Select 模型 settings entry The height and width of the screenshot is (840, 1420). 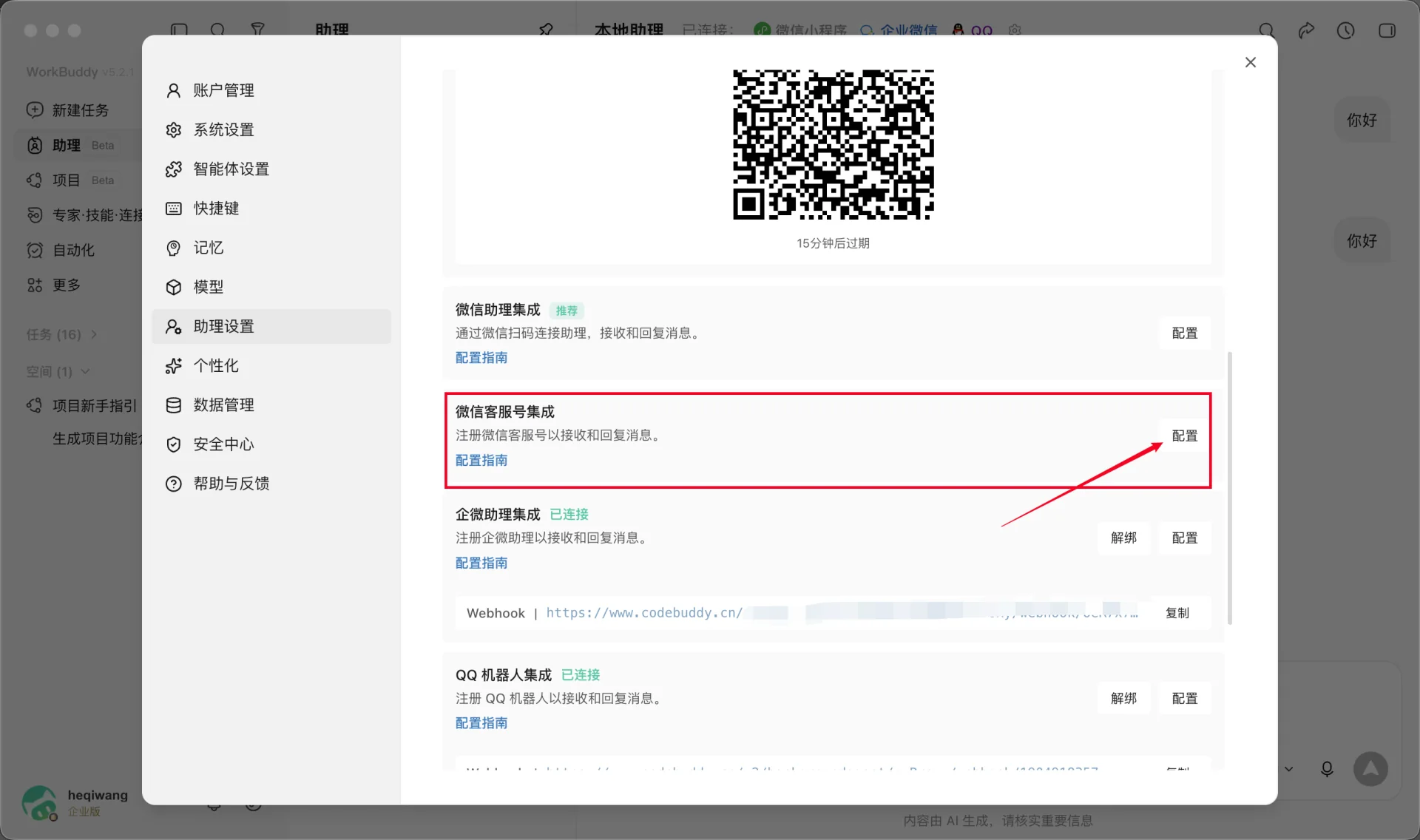point(271,287)
